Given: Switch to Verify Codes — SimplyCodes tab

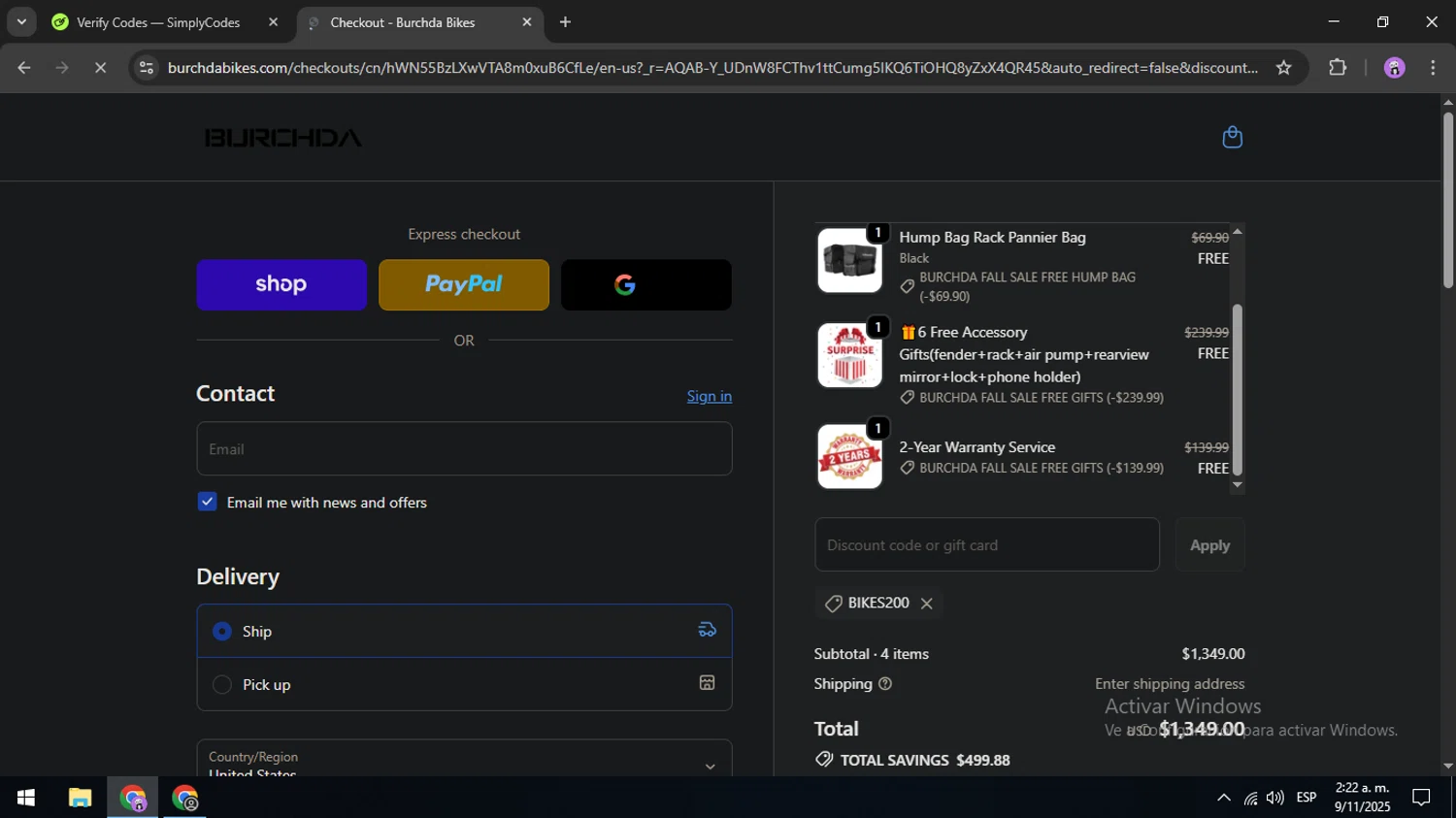Looking at the screenshot, I should coord(157,22).
